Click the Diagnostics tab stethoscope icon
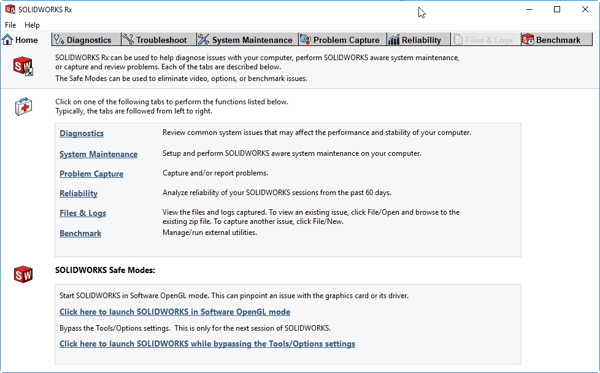 (x=59, y=39)
